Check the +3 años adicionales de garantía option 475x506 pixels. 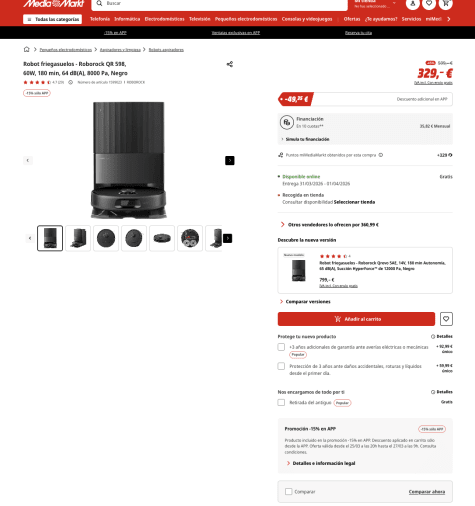(281, 347)
